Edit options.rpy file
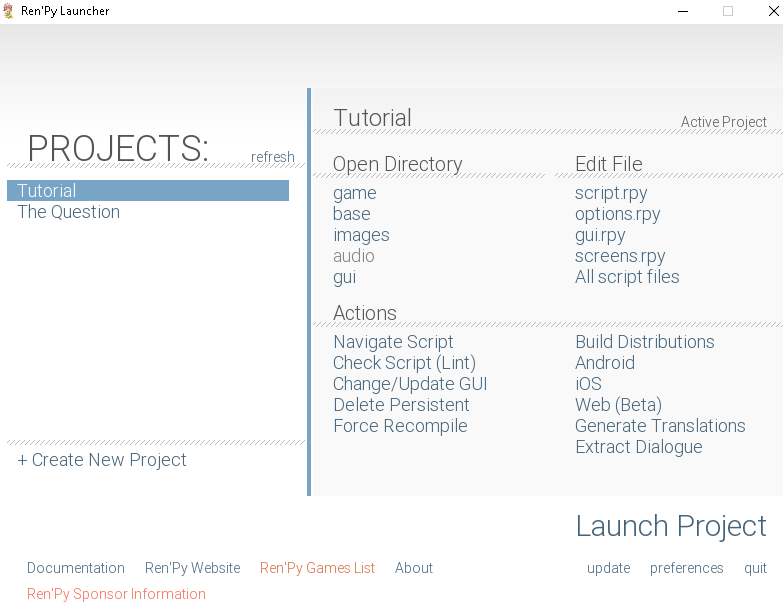Image resolution: width=783 pixels, height=615 pixels. point(618,215)
